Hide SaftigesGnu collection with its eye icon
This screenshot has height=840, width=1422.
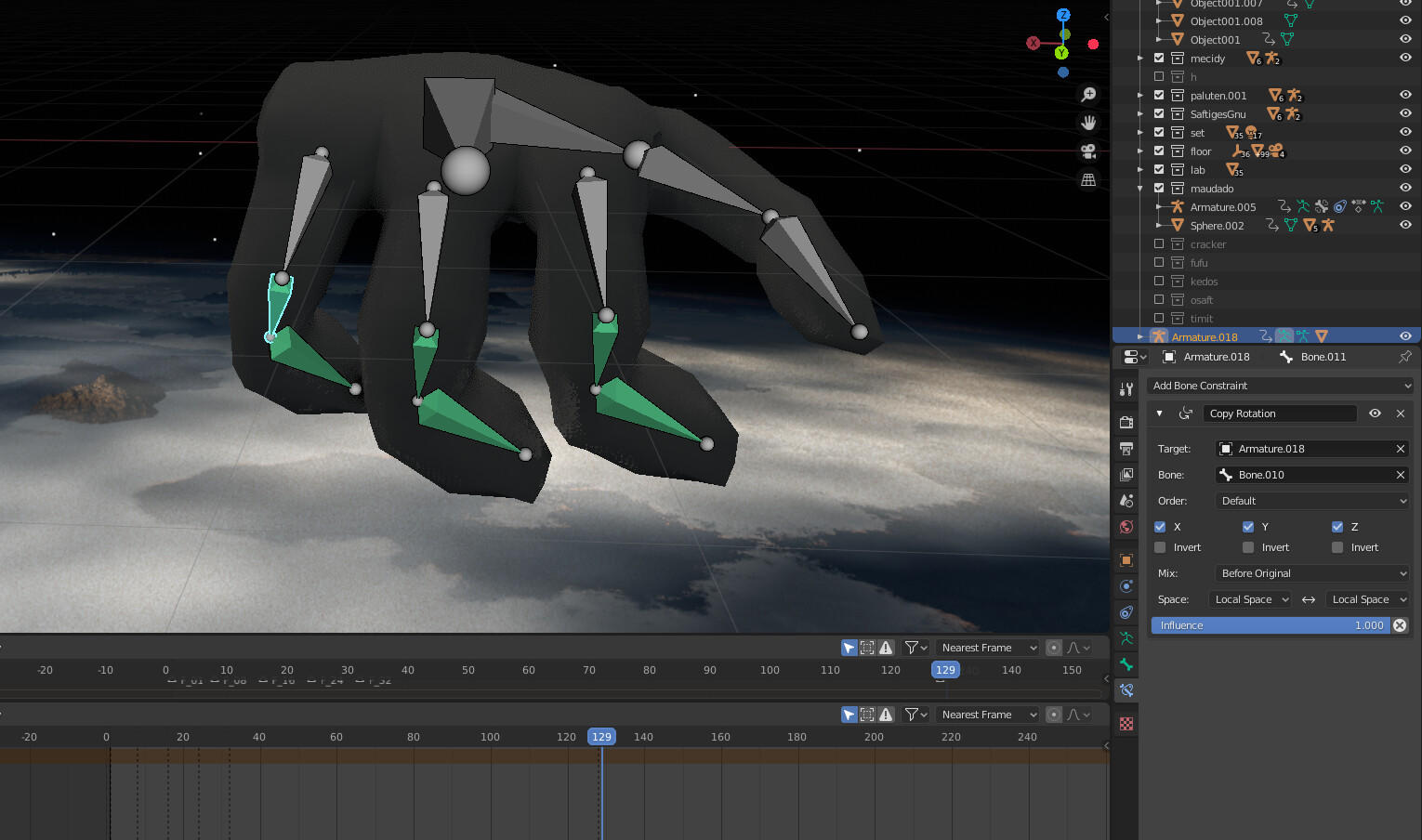(1405, 113)
